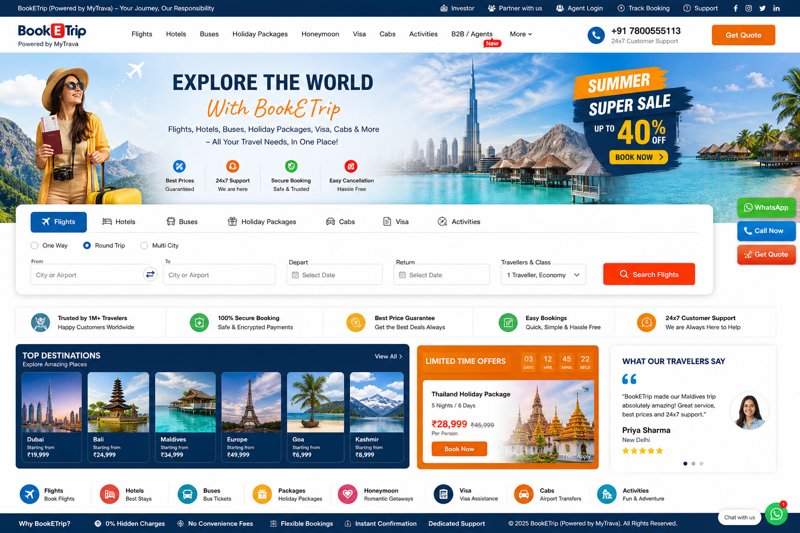This screenshot has height=533, width=800.
Task: Open the floating WhatsApp chat bubble
Action: [x=776, y=514]
